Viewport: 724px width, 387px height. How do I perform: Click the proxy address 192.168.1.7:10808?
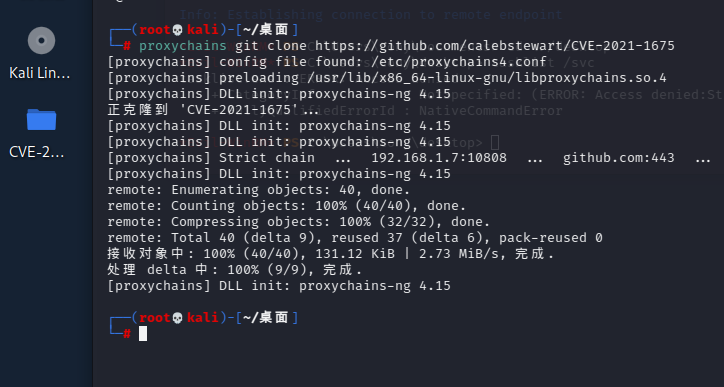439,158
